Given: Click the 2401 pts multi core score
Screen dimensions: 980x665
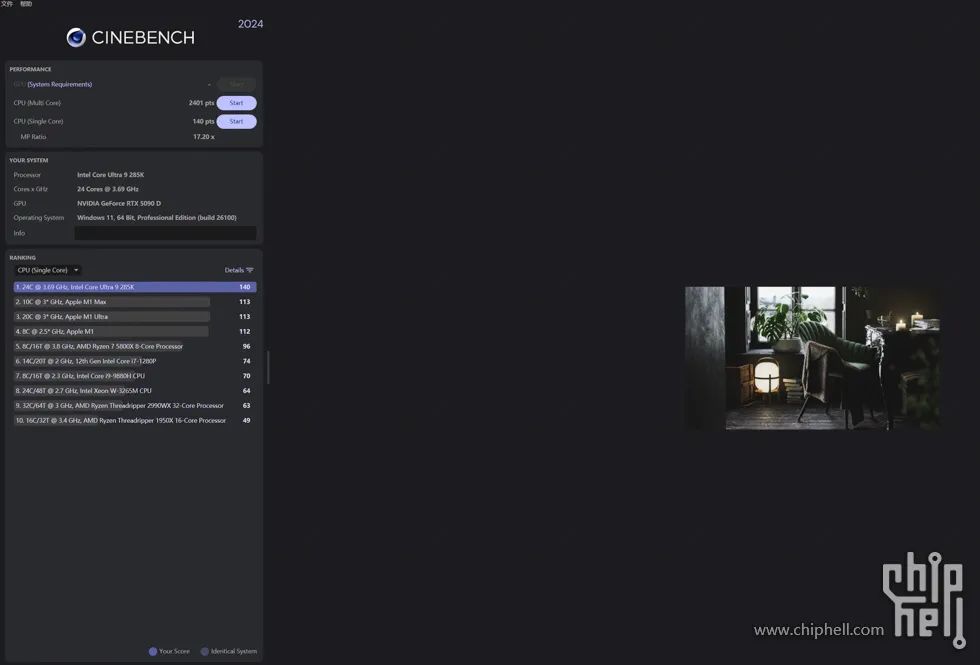Looking at the screenshot, I should tap(201, 103).
